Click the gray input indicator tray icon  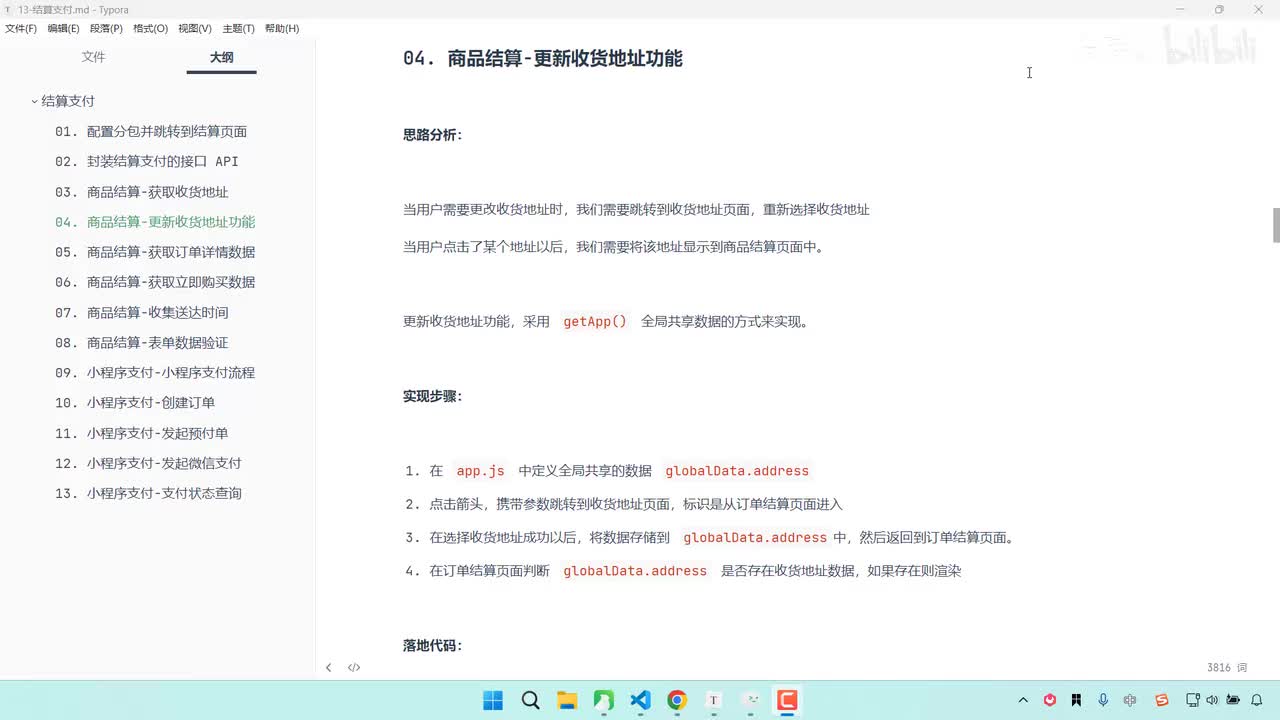click(x=1130, y=700)
